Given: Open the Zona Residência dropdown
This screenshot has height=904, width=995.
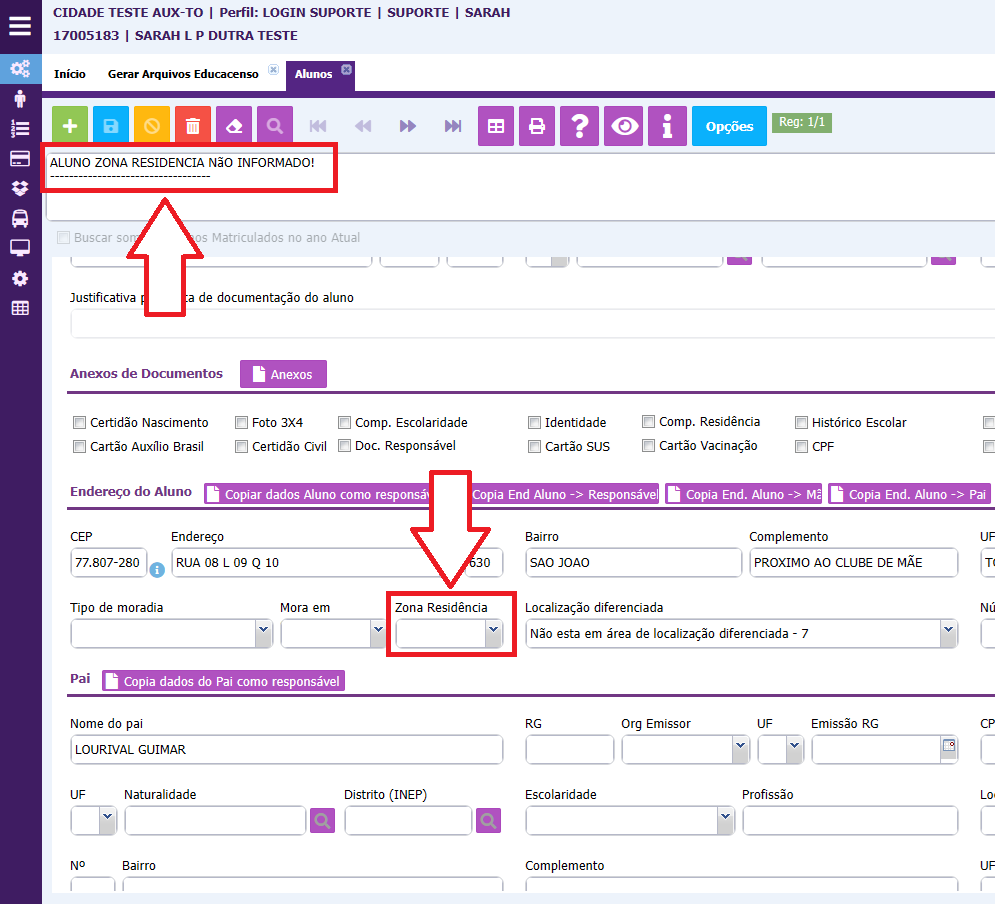Looking at the screenshot, I should click(450, 633).
